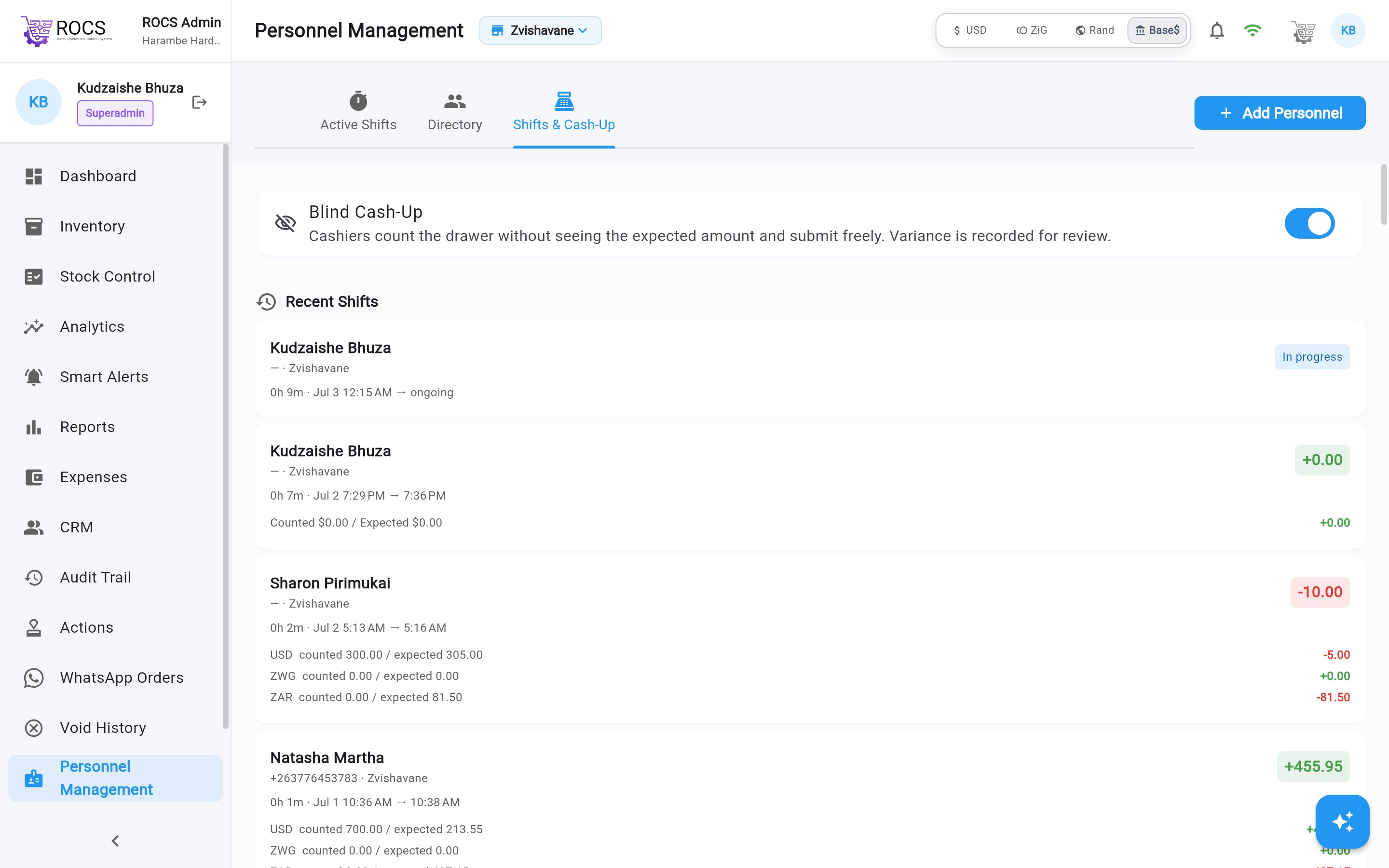The height and width of the screenshot is (868, 1389).
Task: Open the In progress shift of Kudzaishe Bhuza
Action: tap(810, 369)
